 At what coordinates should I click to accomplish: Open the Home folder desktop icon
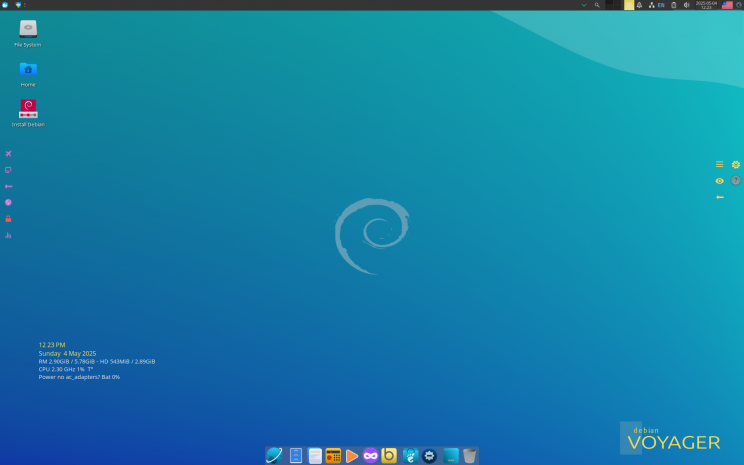pos(28,74)
